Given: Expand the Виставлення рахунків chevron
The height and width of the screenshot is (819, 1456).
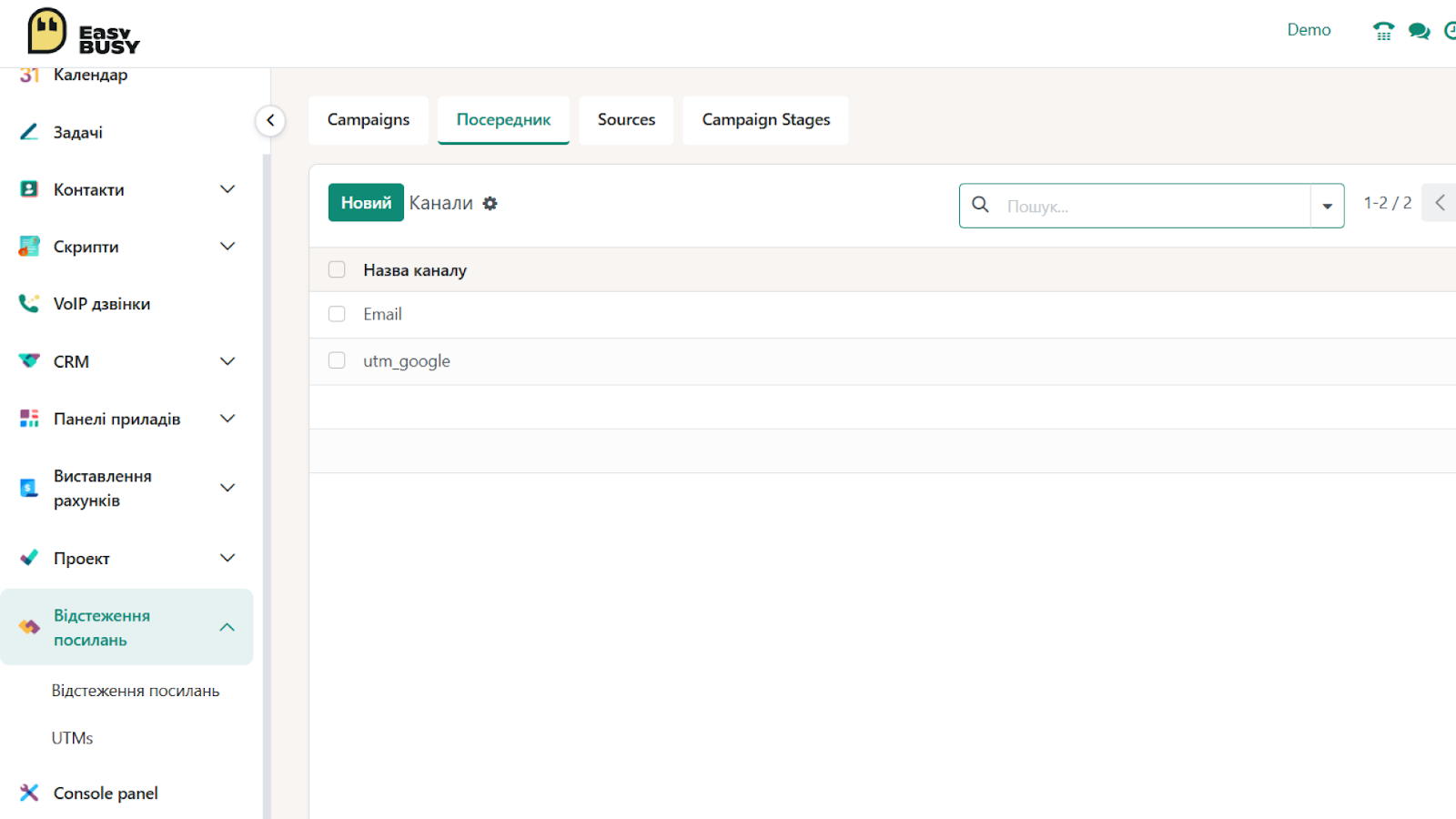Looking at the screenshot, I should pos(227,488).
